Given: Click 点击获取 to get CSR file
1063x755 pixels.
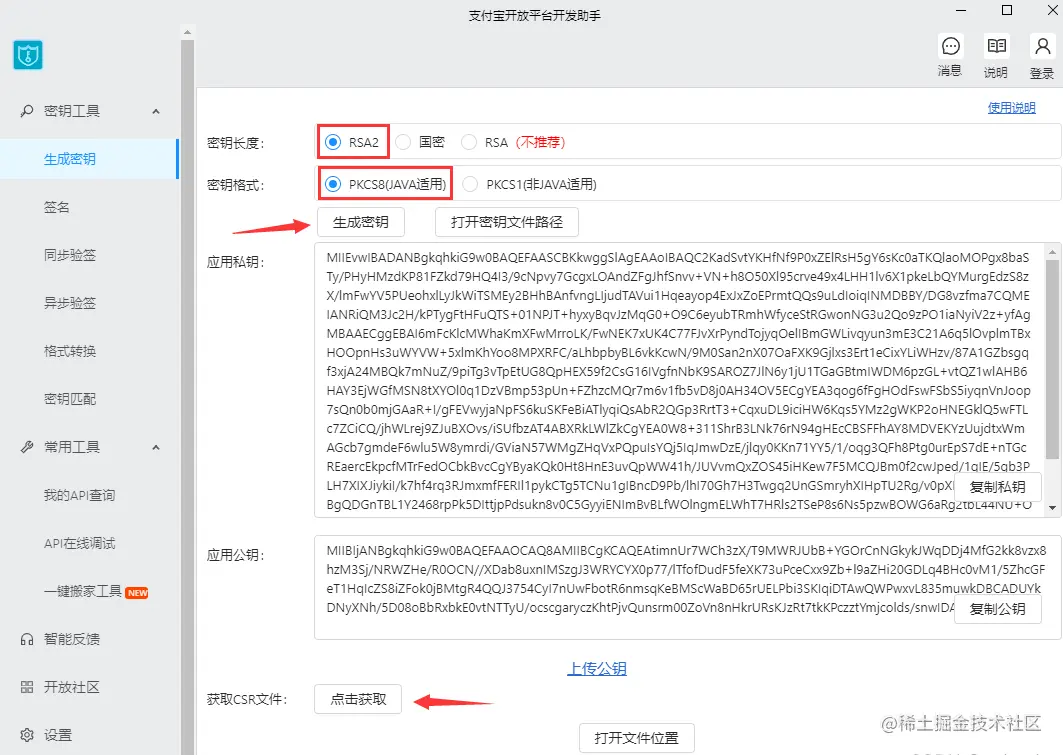Looking at the screenshot, I should 358,699.
